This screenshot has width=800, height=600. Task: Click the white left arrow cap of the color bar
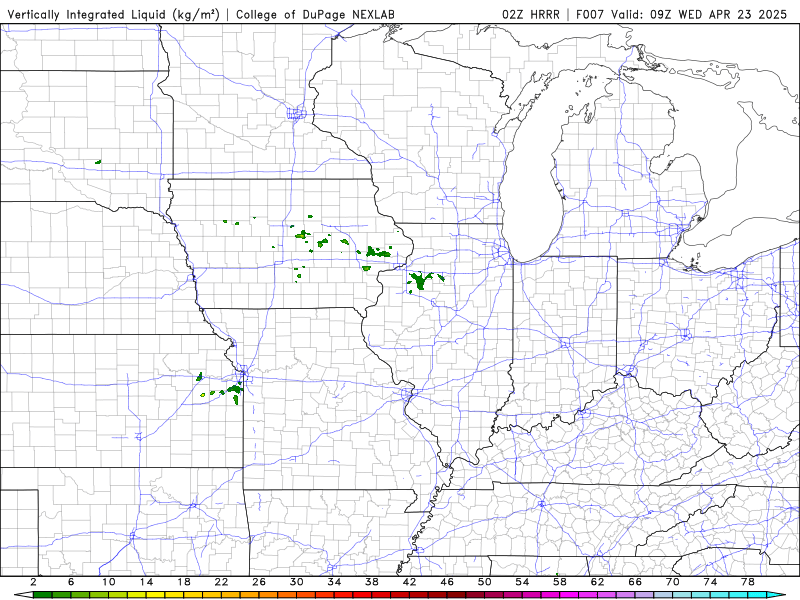pos(23,595)
